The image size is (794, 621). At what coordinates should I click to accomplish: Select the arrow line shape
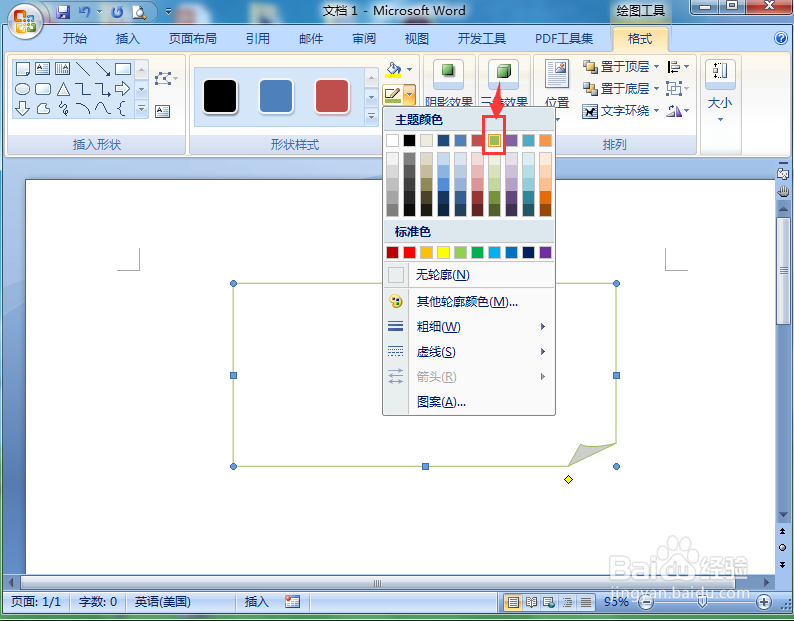tap(103, 68)
